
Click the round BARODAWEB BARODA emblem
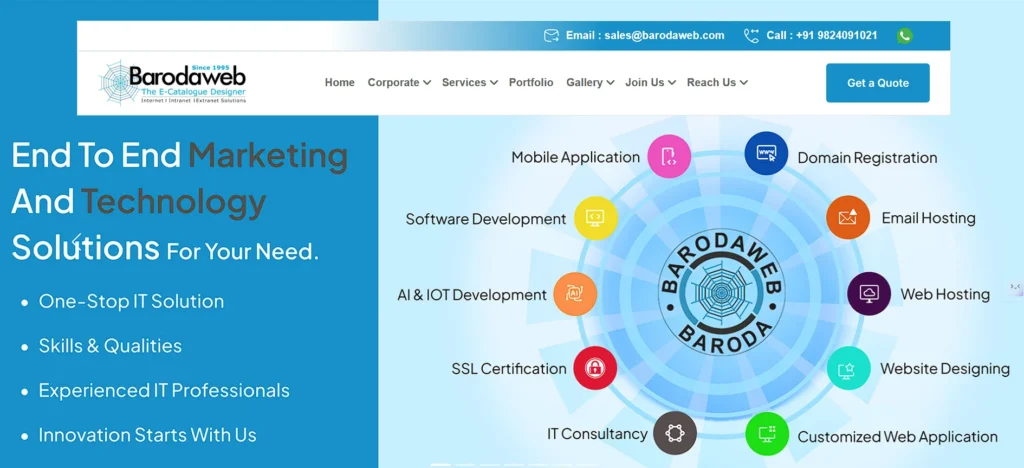pyautogui.click(x=722, y=292)
